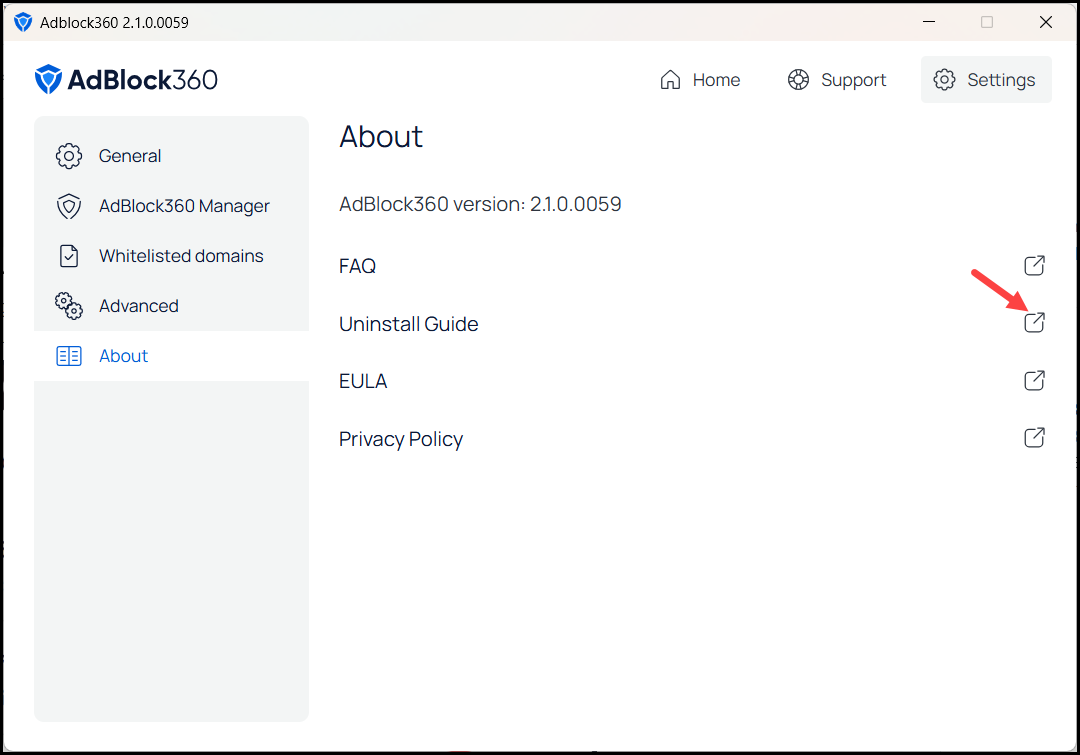Open the FAQ external link icon
Screen dimensions: 1080x755
[x=1034, y=265]
